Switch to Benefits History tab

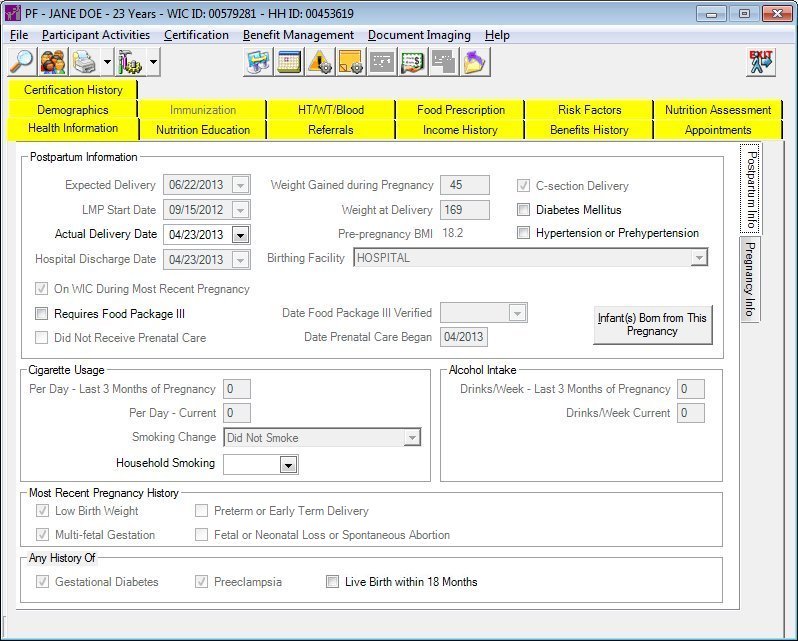589,130
